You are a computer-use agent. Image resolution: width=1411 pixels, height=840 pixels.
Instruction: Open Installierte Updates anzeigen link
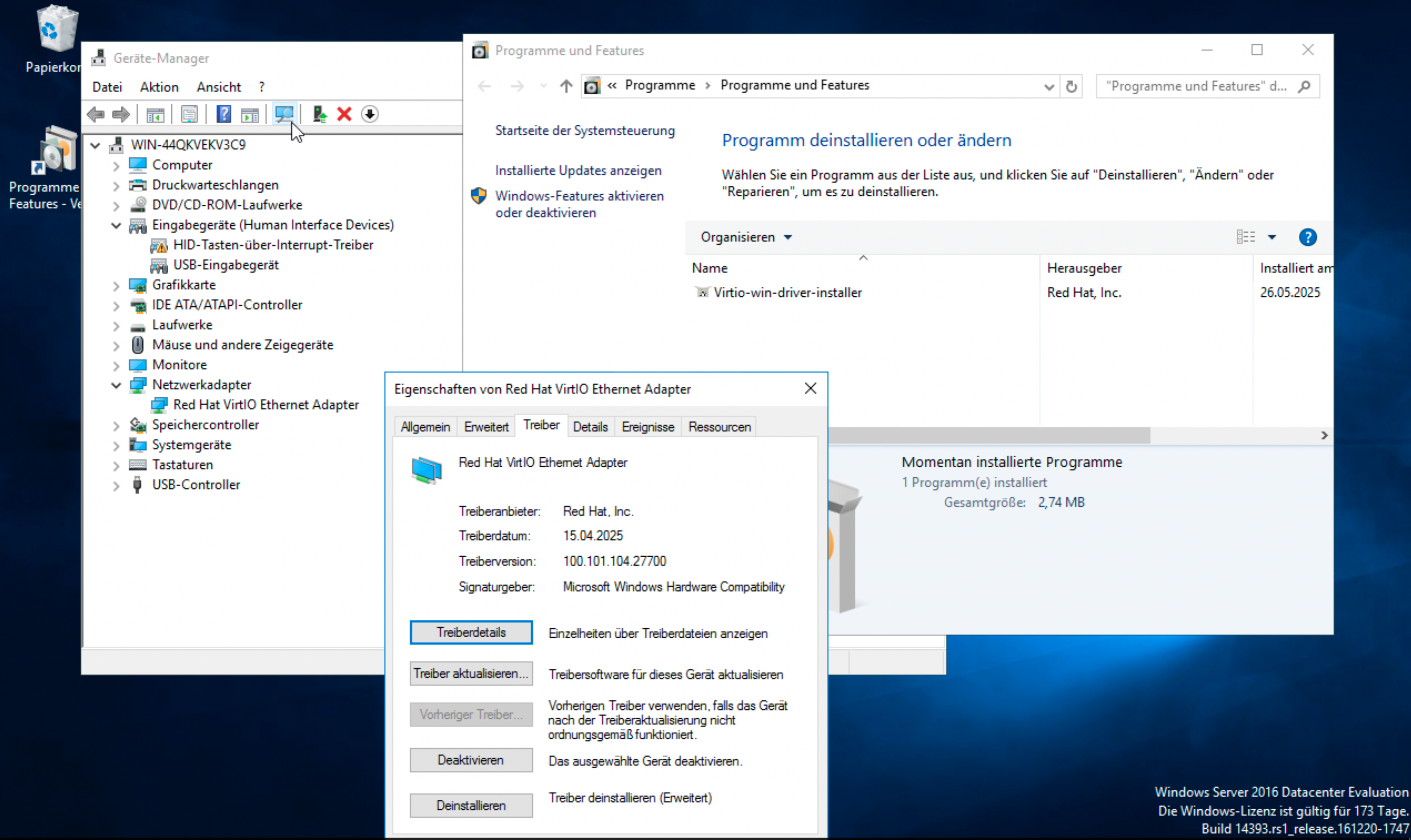coord(578,170)
